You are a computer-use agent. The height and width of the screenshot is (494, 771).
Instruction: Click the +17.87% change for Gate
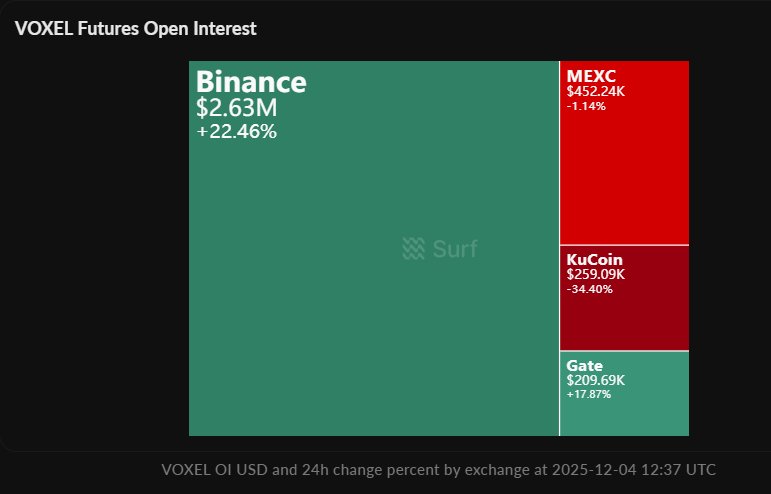point(588,394)
